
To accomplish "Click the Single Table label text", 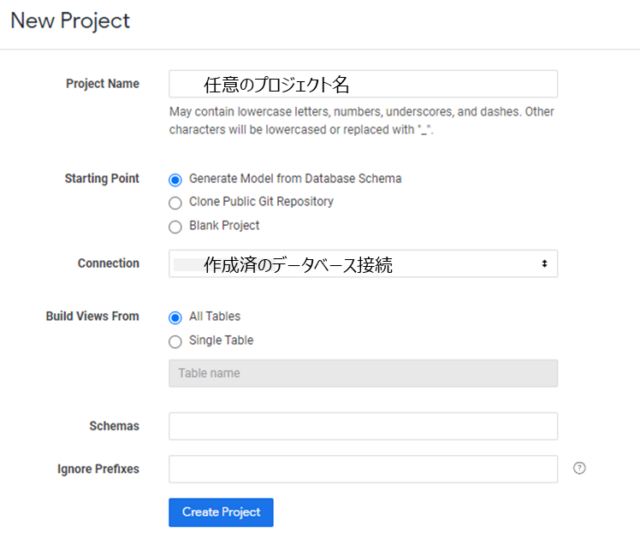I will 221,340.
